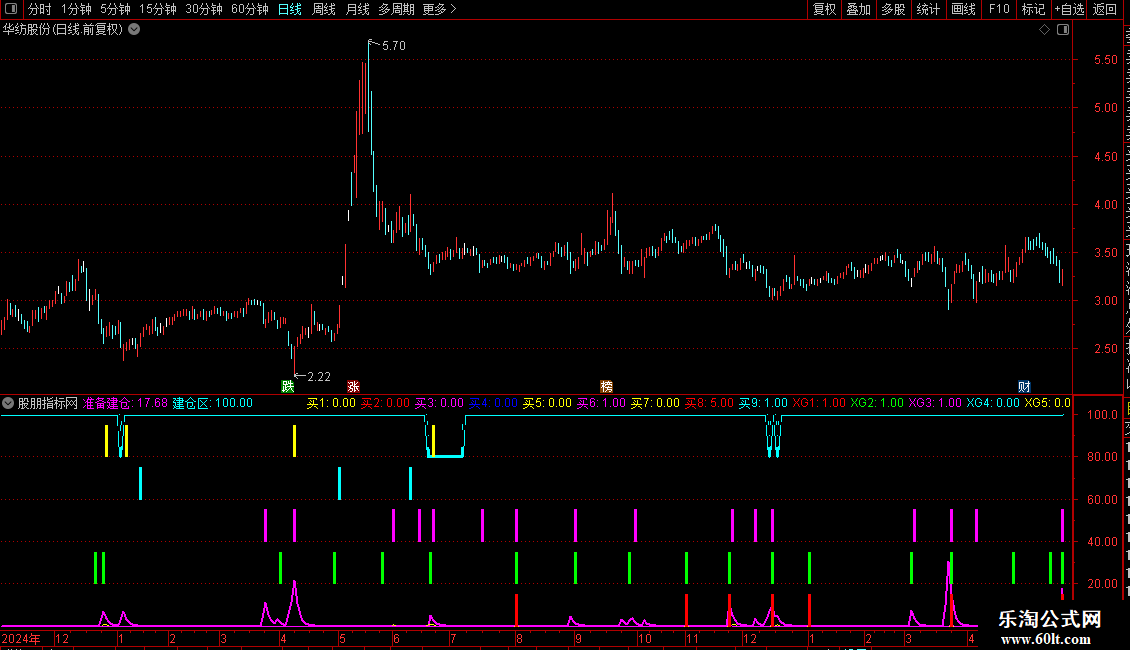Image resolution: width=1130 pixels, height=650 pixels.
Task: Open 多周期 multi-period view
Action: (396, 9)
